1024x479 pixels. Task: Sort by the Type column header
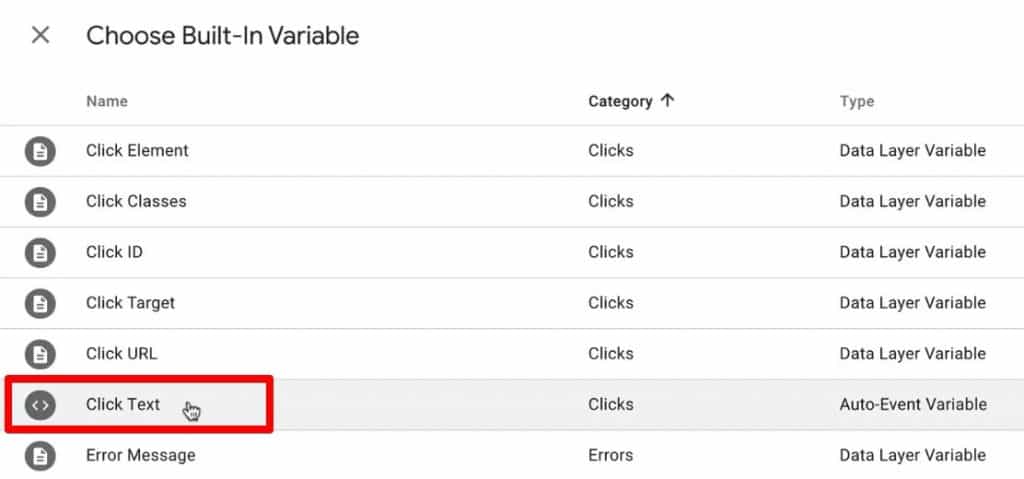857,101
